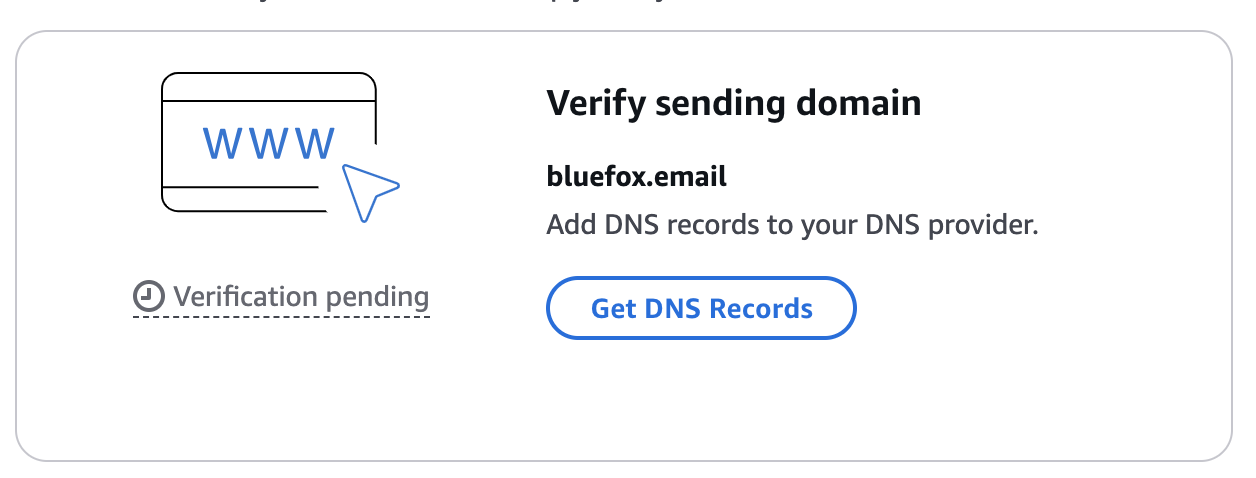Click the first W in the browser illustration
Image resolution: width=1256 pixels, height=478 pixels.
pyautogui.click(x=224, y=144)
